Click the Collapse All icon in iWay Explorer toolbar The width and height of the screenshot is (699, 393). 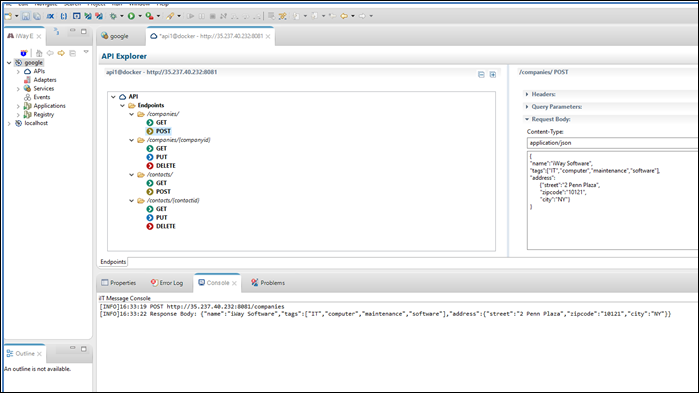coord(72,53)
